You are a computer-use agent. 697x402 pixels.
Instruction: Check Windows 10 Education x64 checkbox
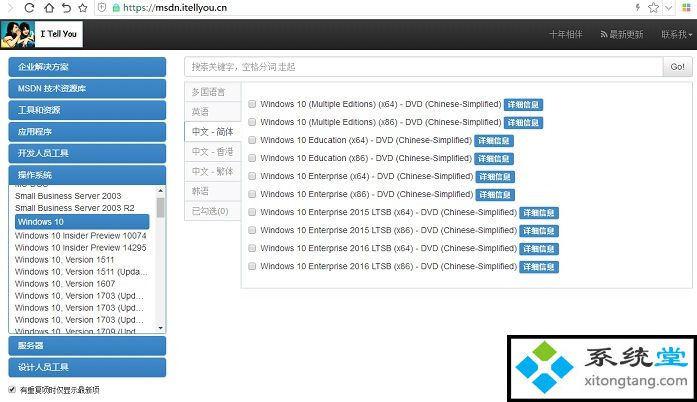(252, 140)
